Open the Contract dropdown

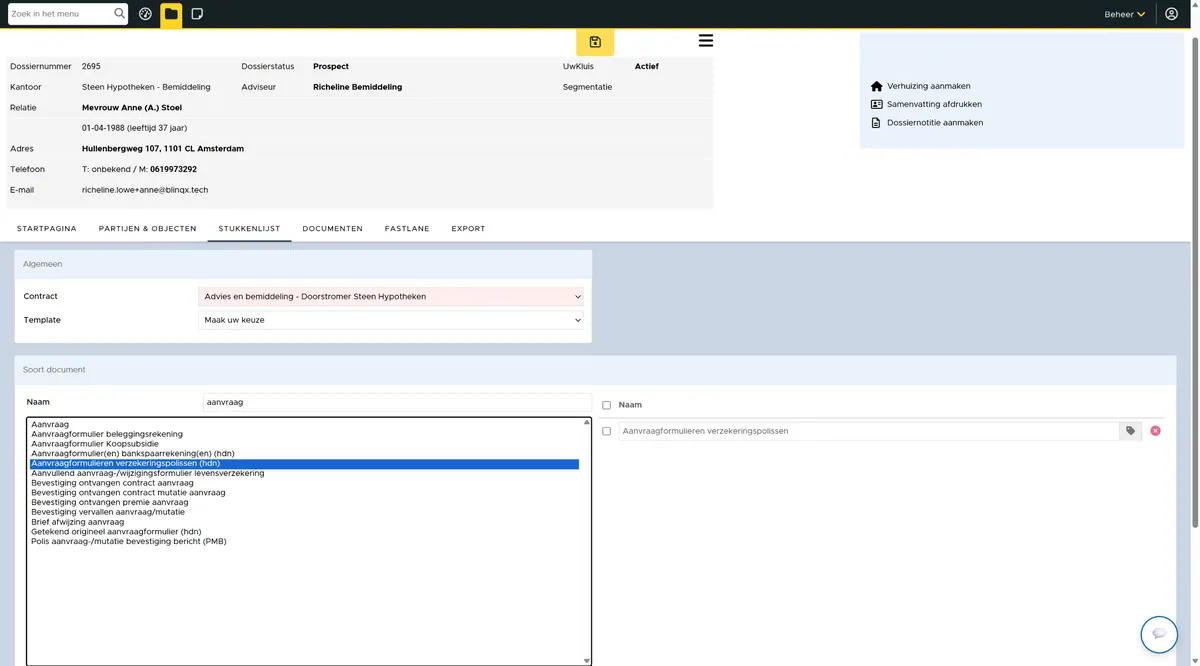coord(391,296)
